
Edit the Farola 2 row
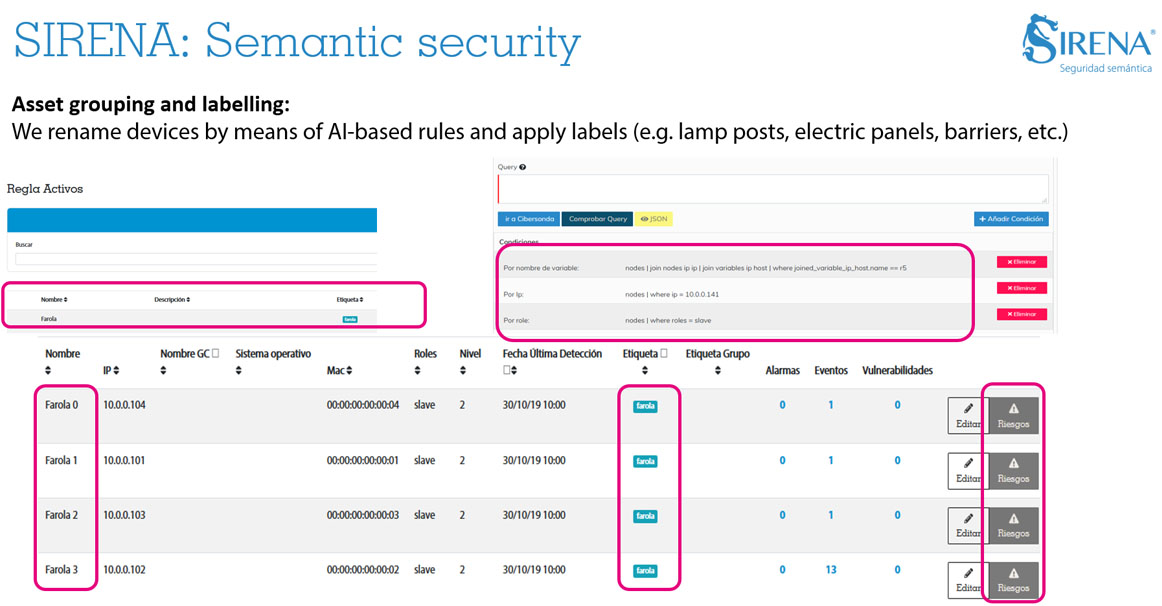pyautogui.click(x=967, y=524)
